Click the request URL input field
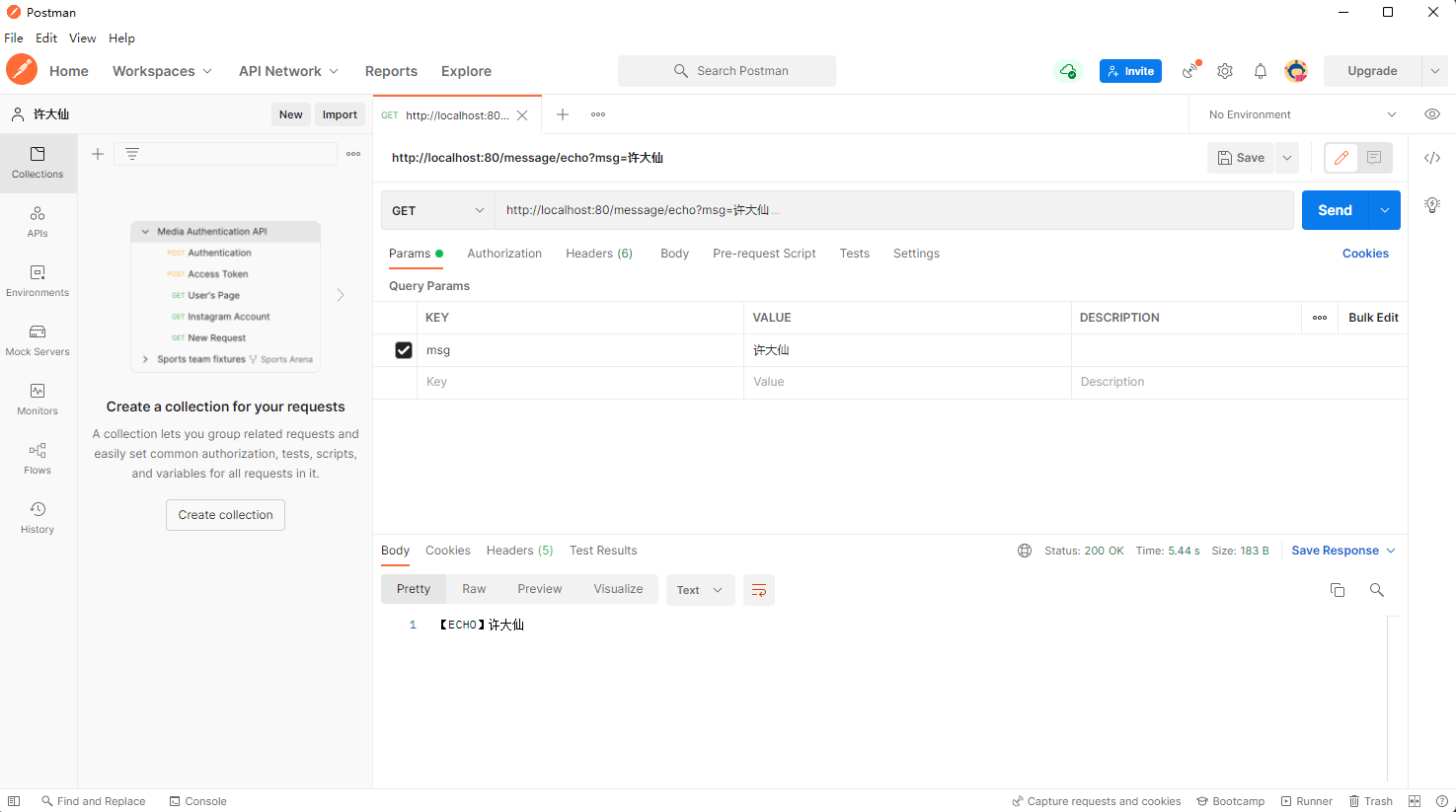Image resolution: width=1456 pixels, height=812 pixels. tap(894, 210)
